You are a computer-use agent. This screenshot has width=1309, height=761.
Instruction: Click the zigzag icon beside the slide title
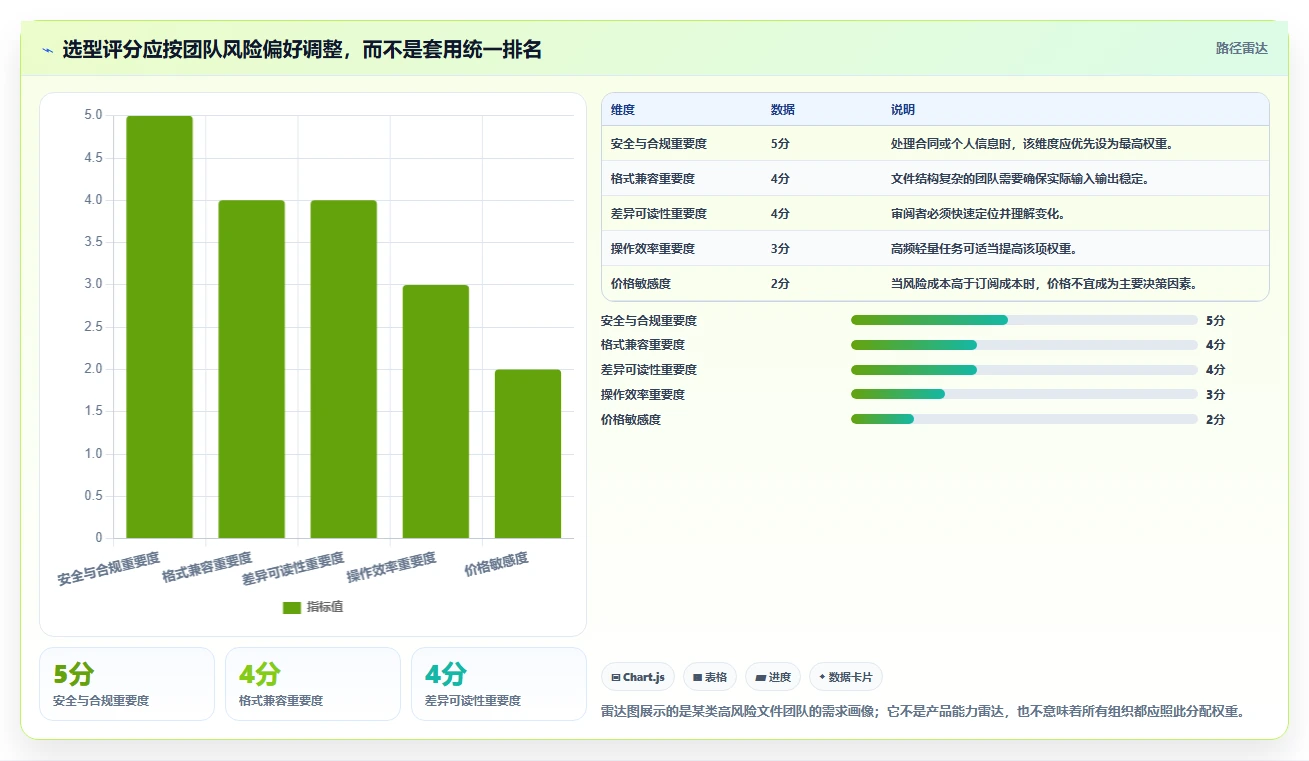[48, 49]
